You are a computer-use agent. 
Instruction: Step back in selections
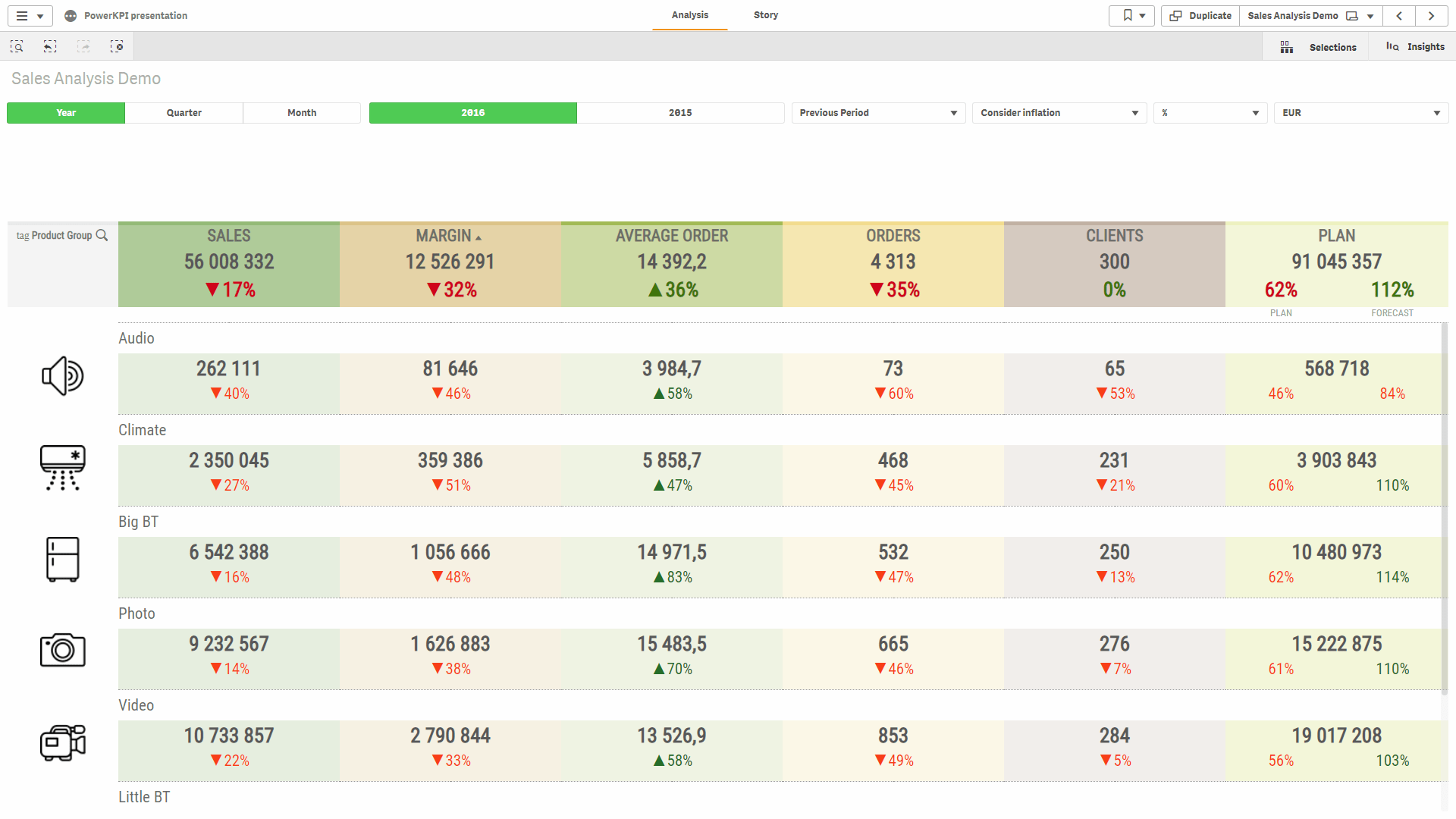coord(50,47)
